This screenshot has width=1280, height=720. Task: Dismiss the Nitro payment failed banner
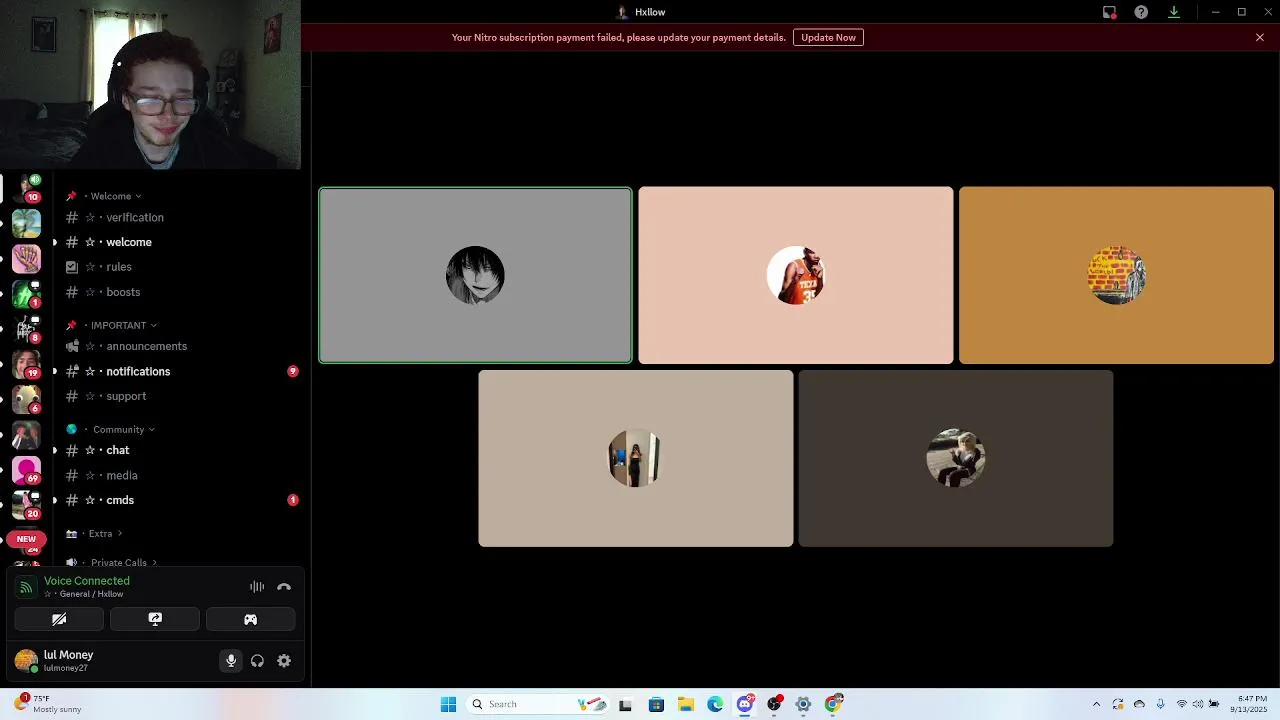click(x=1260, y=37)
